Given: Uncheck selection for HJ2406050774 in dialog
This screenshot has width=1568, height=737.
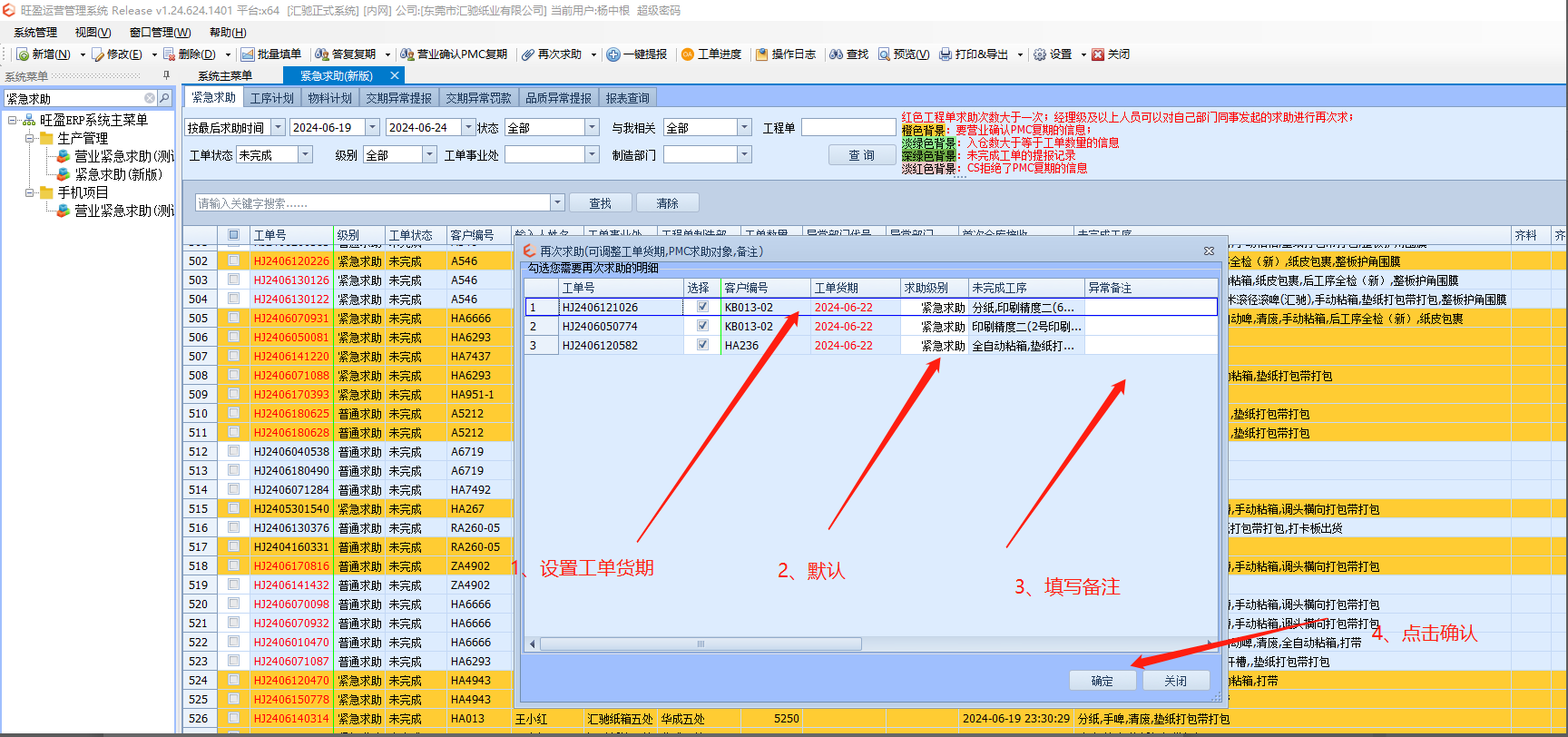Looking at the screenshot, I should click(702, 326).
